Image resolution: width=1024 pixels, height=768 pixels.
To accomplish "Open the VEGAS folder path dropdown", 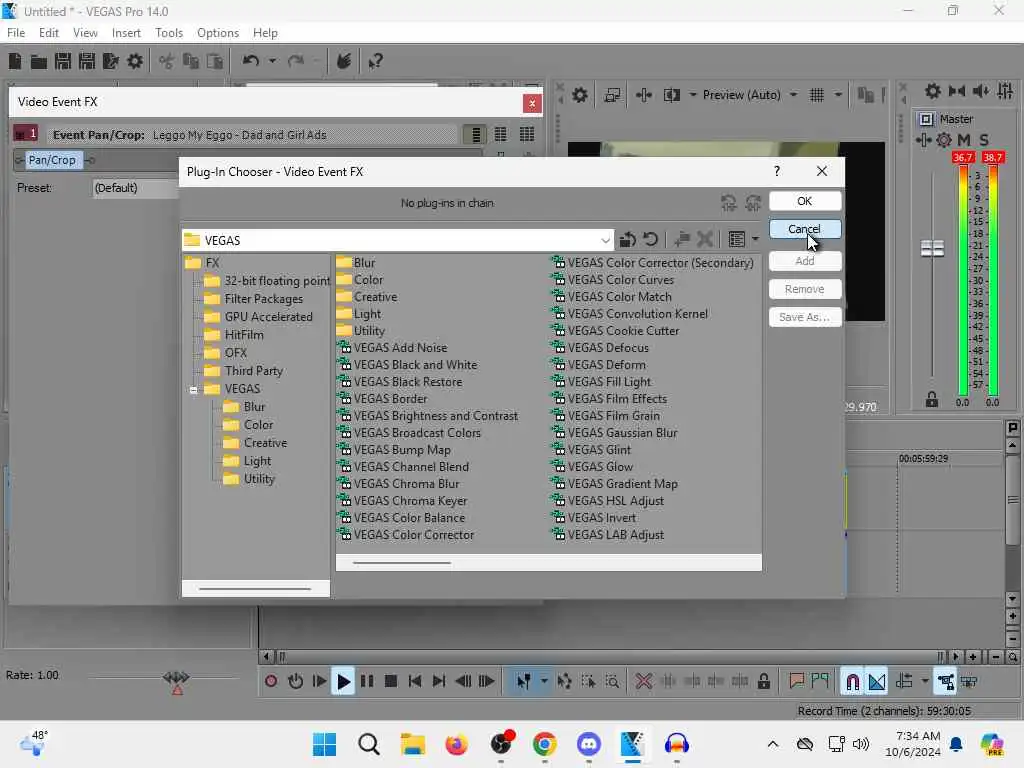I will pos(605,240).
